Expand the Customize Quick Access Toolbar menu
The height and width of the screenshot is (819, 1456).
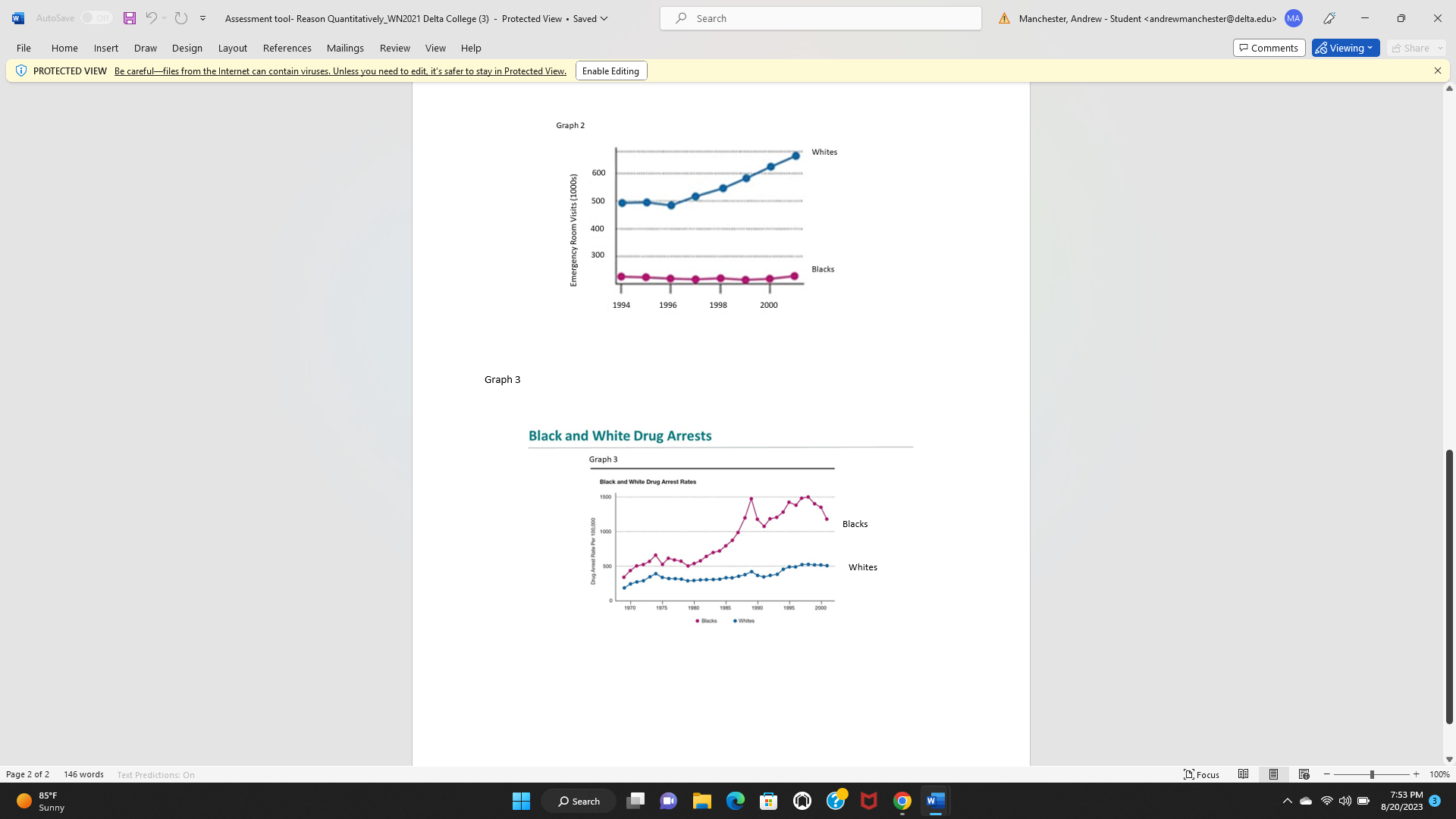point(202,17)
